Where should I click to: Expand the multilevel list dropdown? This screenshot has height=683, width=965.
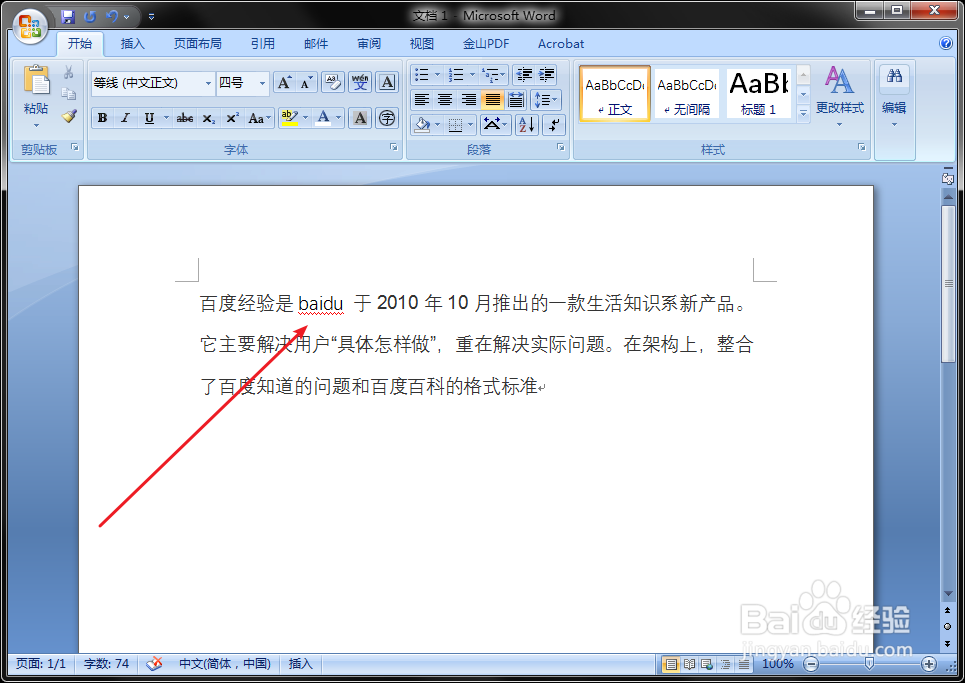[503, 75]
